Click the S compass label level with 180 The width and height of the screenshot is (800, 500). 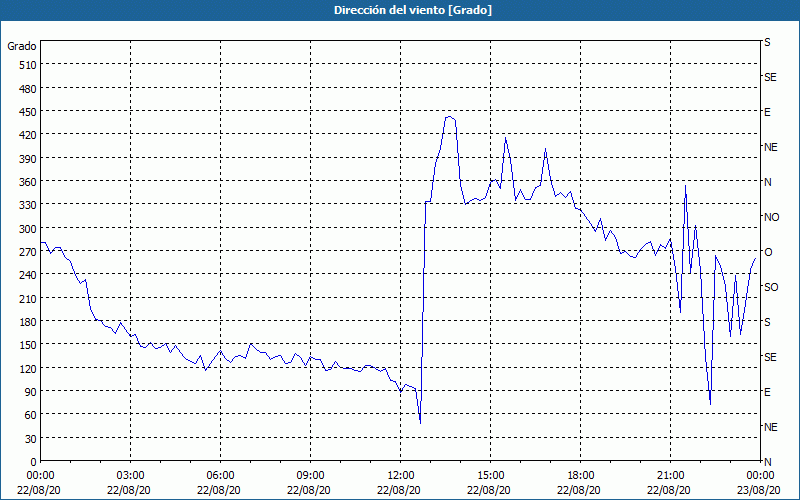pyautogui.click(x=767, y=322)
